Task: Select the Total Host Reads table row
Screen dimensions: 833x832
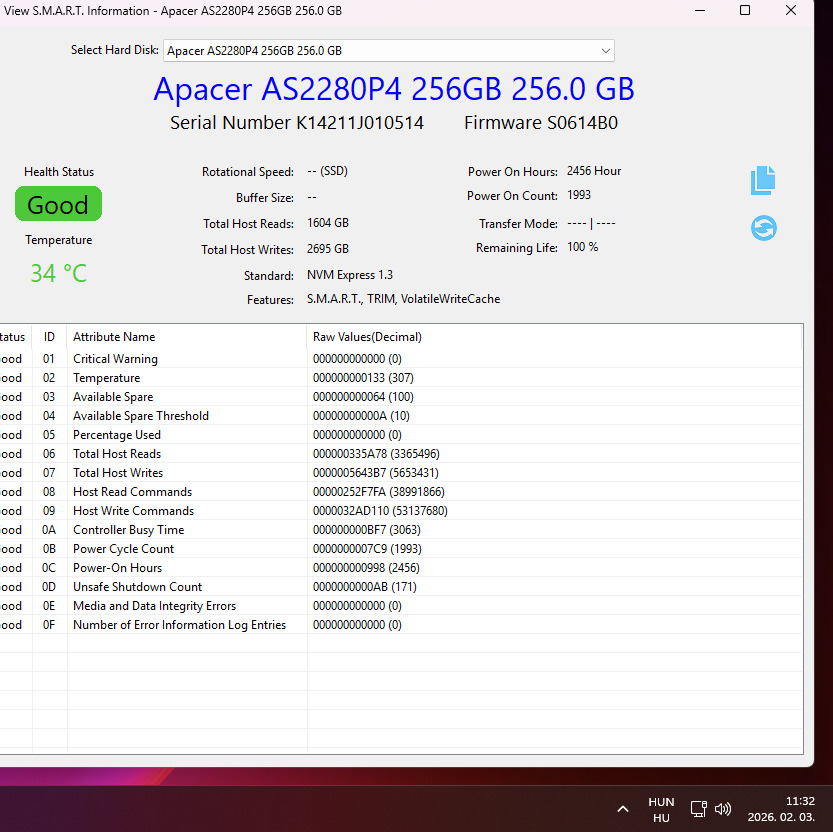Action: 401,454
